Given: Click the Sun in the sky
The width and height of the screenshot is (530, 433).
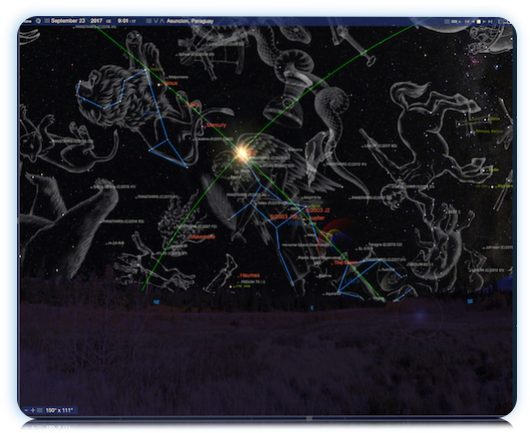Looking at the screenshot, I should click(x=242, y=153).
